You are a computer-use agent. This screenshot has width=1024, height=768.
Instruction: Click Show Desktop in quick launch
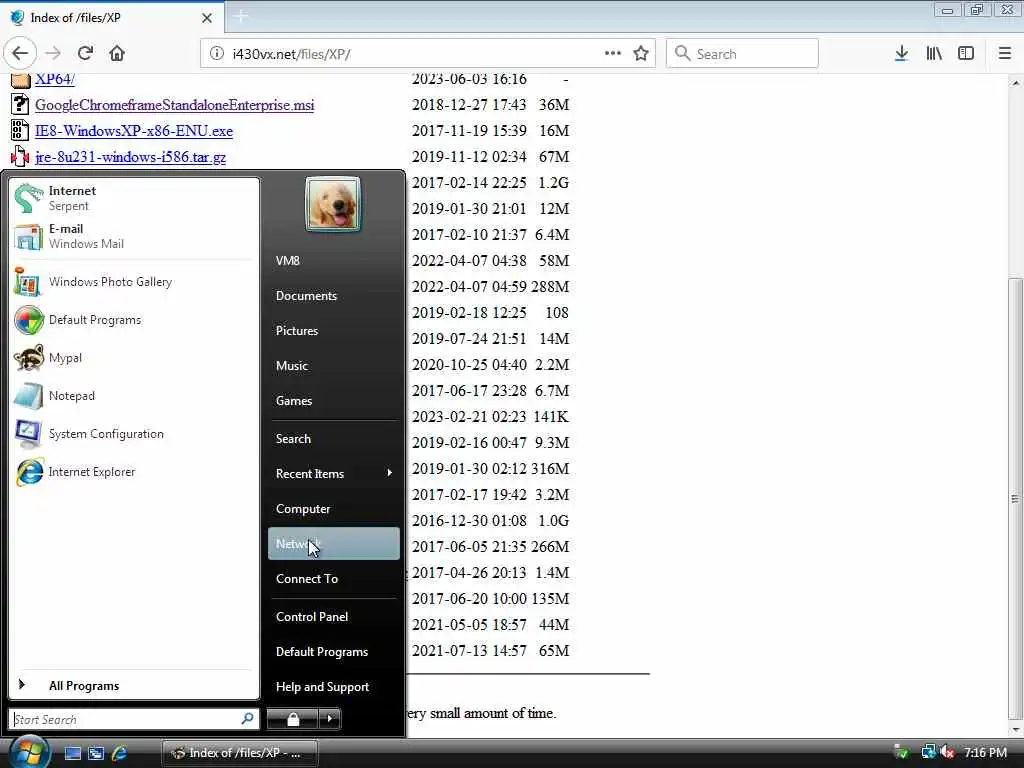click(72, 753)
